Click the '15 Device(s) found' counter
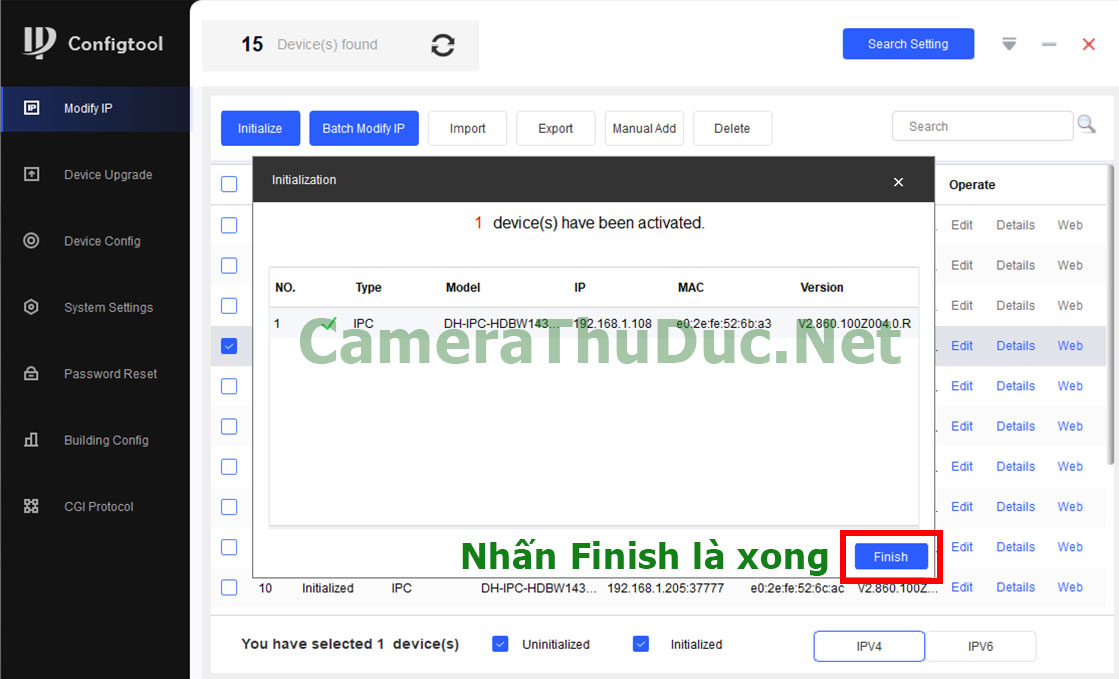 [309, 45]
